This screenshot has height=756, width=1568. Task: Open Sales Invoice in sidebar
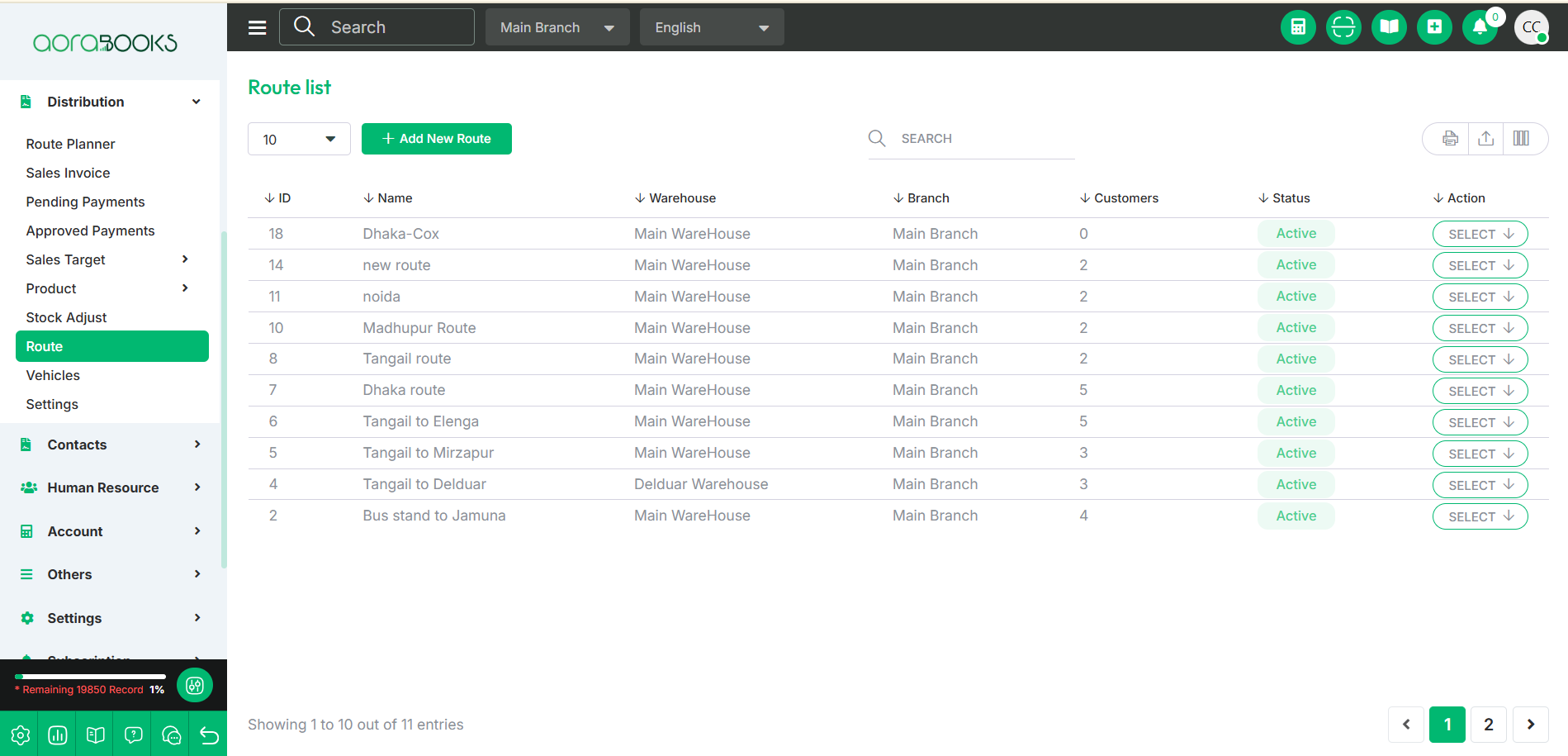[68, 173]
